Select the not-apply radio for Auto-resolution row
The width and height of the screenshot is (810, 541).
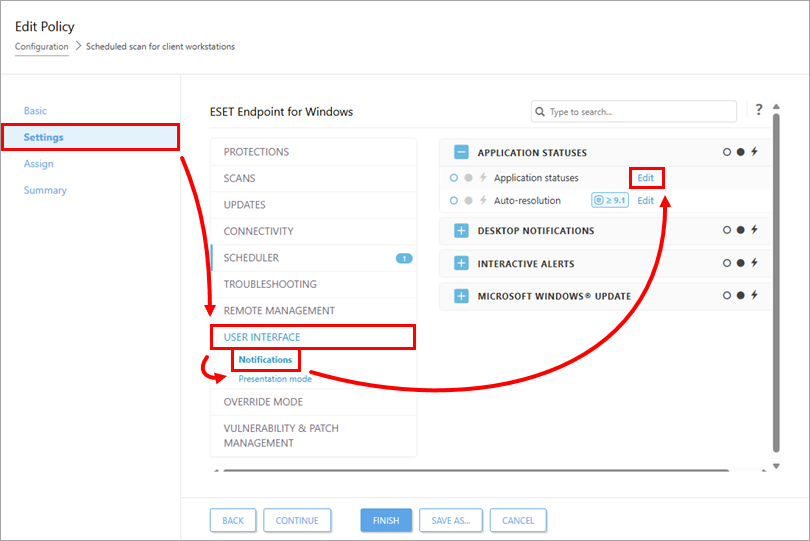point(454,201)
